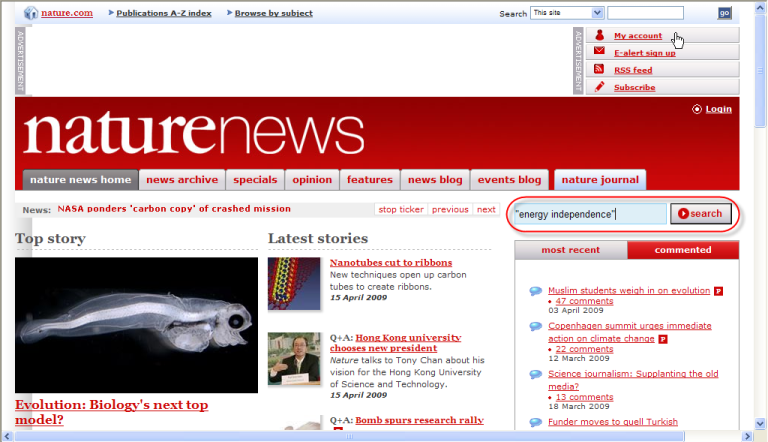Click previous in the news ticker
The image size is (768, 442).
pos(450,210)
